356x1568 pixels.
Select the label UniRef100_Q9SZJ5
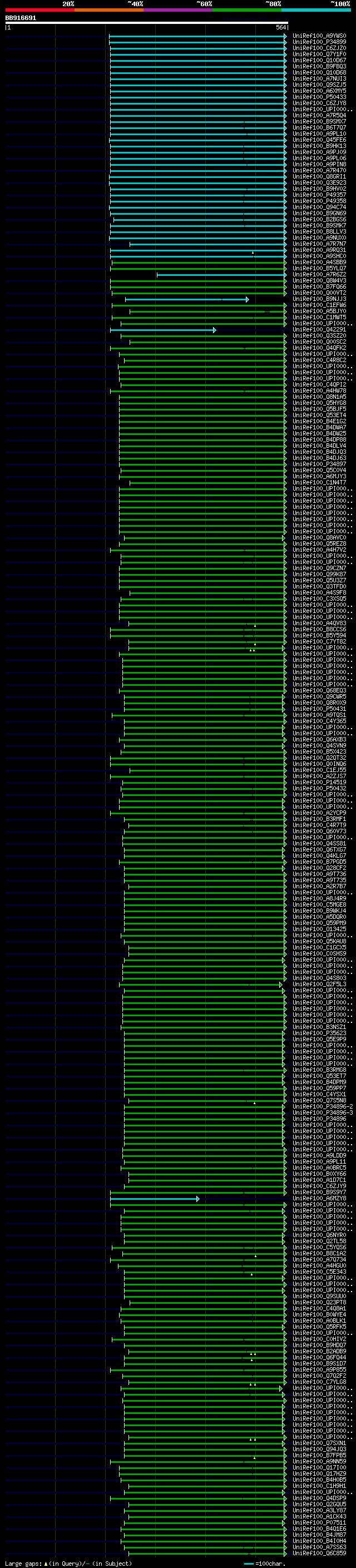[319, 85]
